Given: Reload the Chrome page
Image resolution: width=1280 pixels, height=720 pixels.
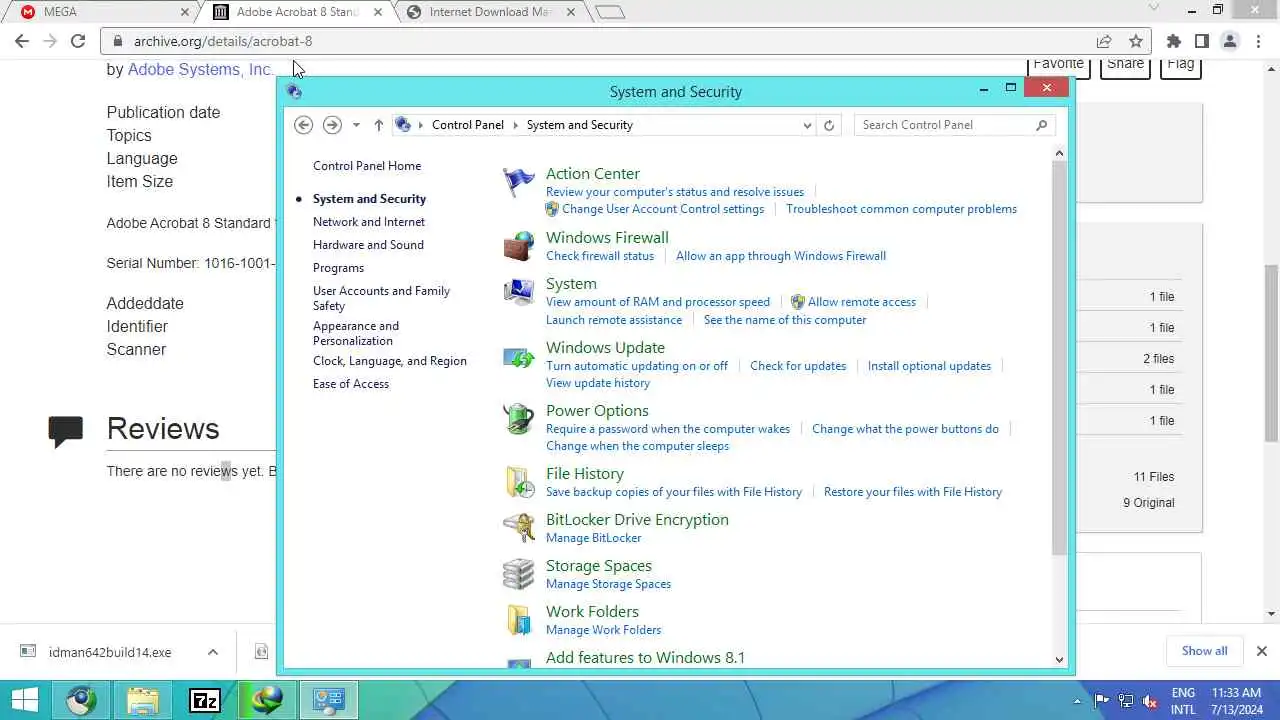Looking at the screenshot, I should pos(78,41).
